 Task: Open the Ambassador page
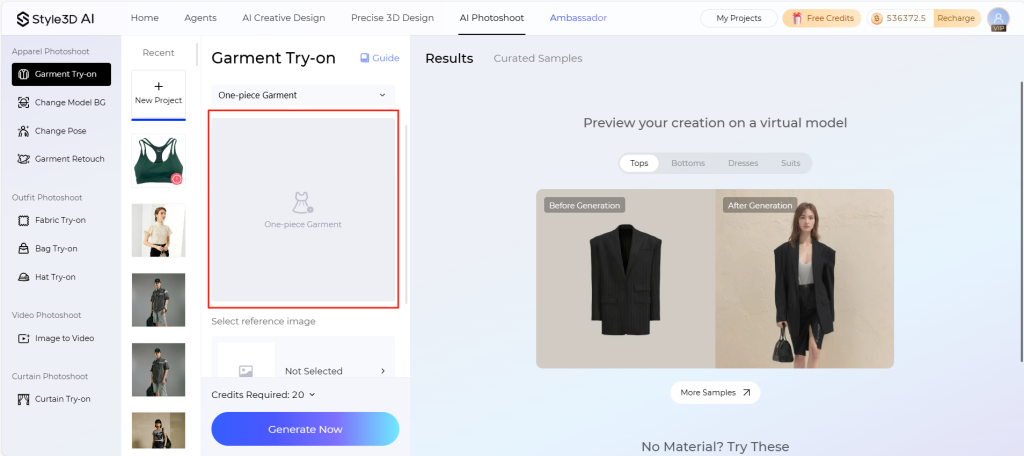pyautogui.click(x=578, y=18)
